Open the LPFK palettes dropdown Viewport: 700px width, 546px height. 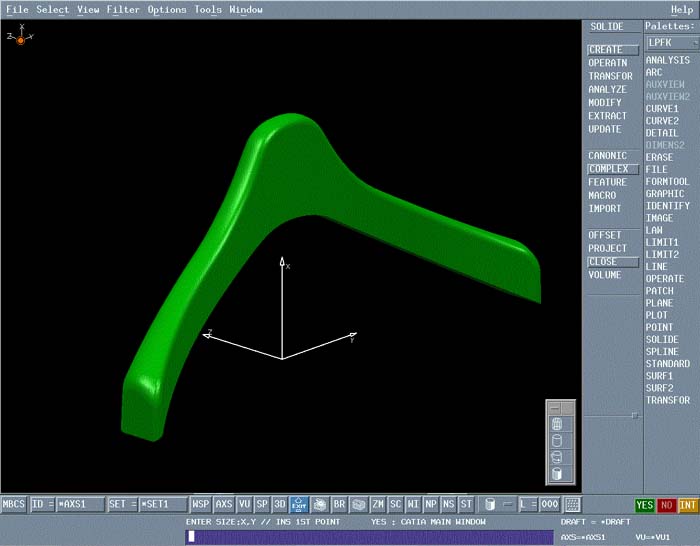point(669,43)
